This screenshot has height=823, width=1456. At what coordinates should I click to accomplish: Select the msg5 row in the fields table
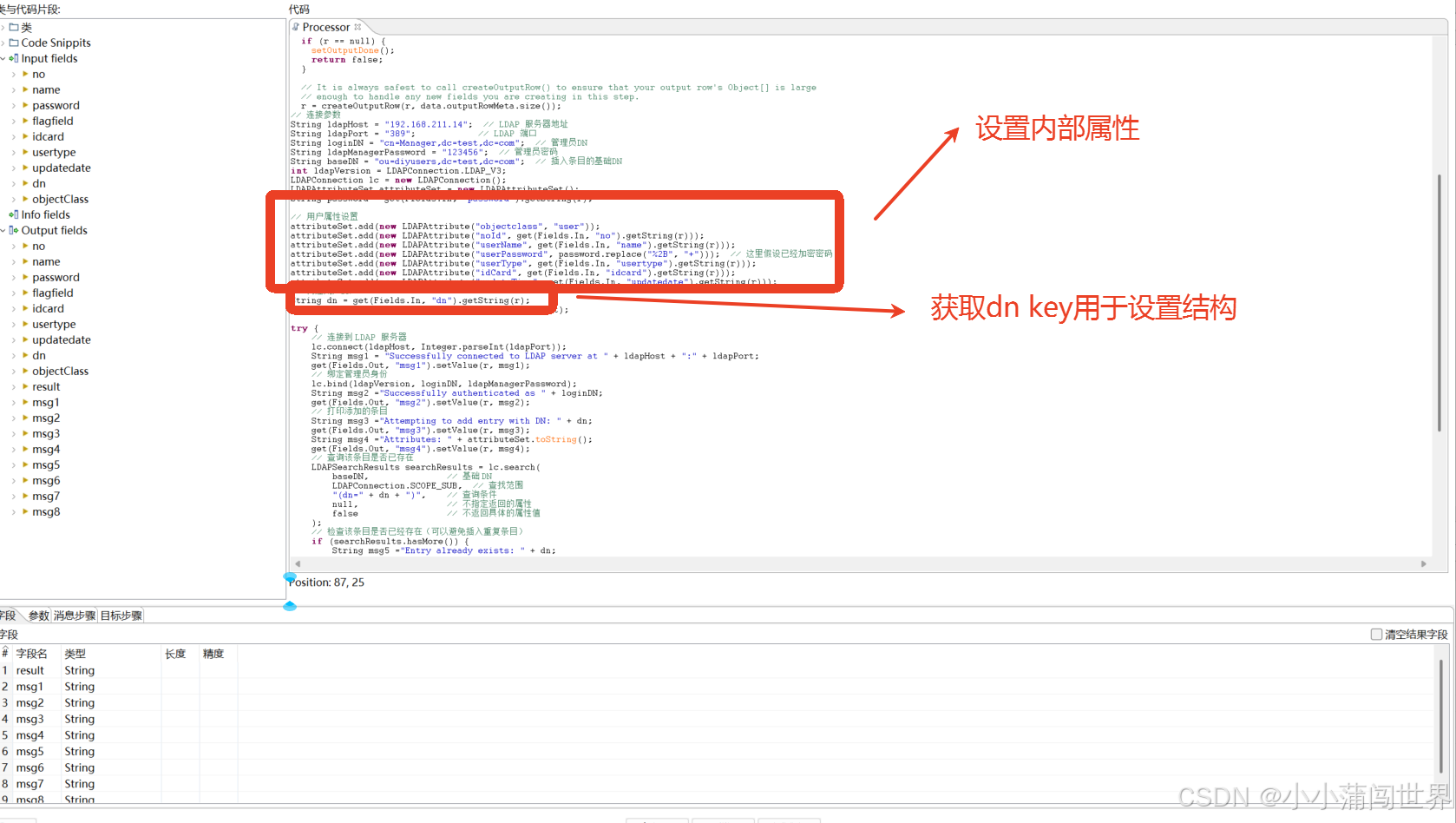31,751
